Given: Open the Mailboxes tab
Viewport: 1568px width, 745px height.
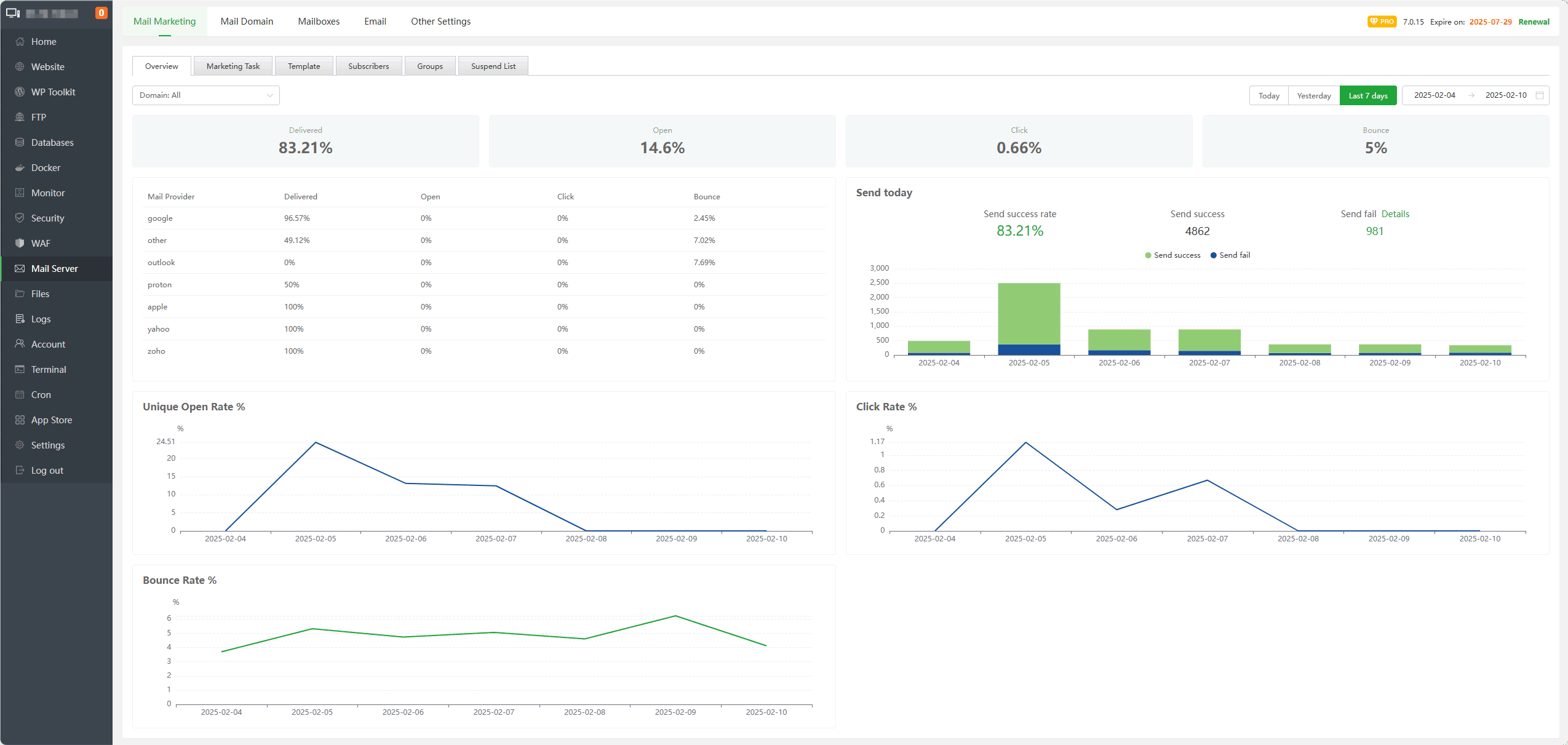Looking at the screenshot, I should pos(319,22).
